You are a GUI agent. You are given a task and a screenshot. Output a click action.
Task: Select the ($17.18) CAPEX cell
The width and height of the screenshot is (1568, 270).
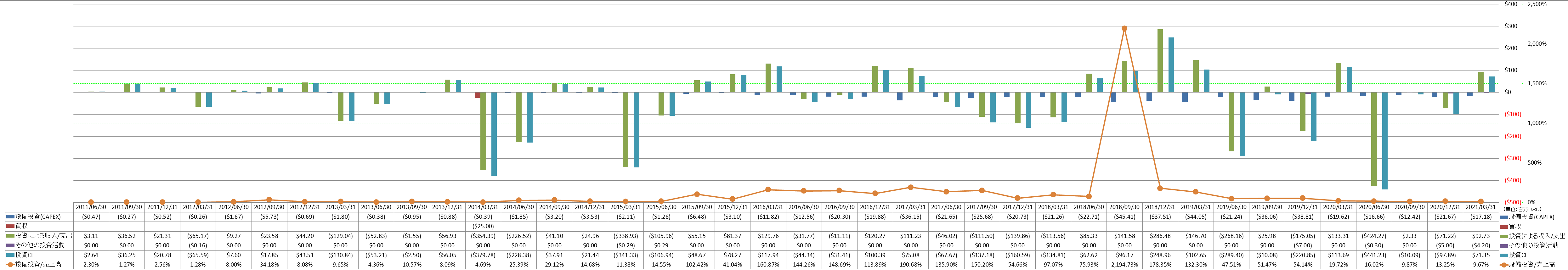pyautogui.click(x=1481, y=217)
